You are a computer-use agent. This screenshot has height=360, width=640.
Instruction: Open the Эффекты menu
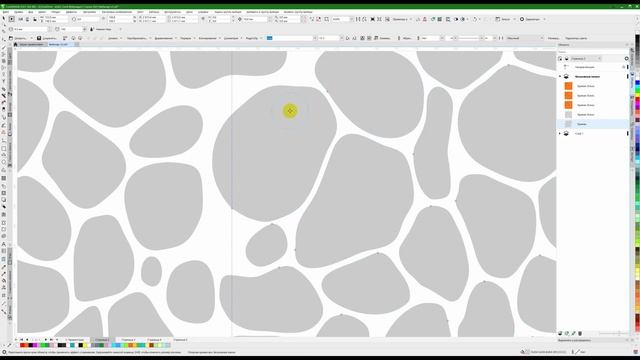point(71,12)
